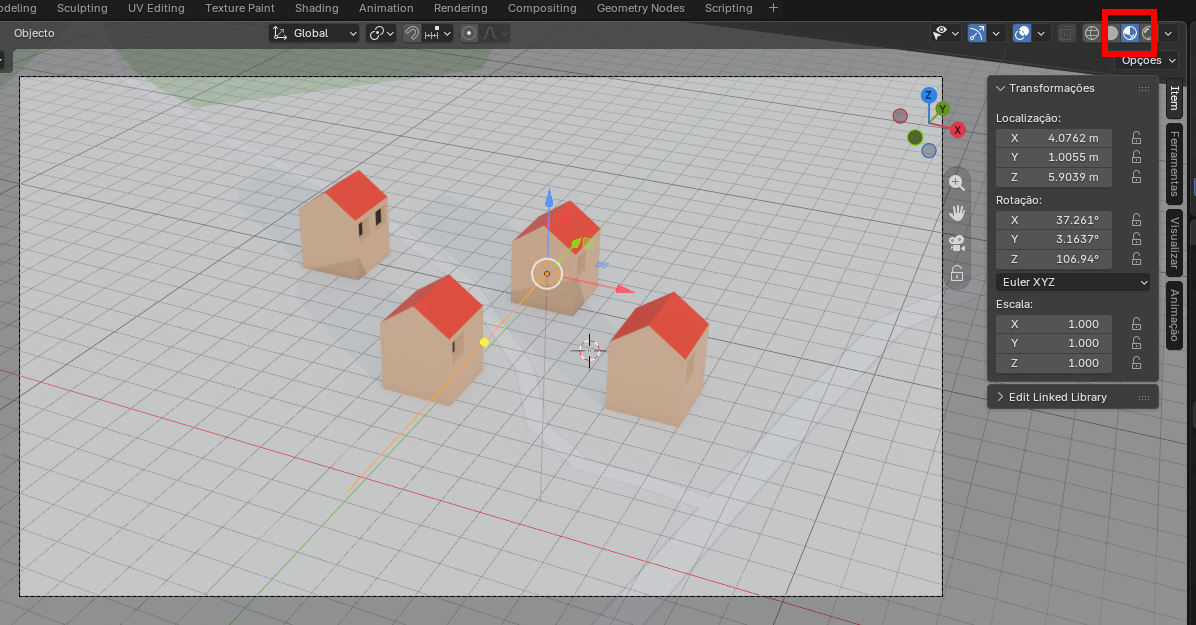Switch to Compositing workspace tab

(x=542, y=8)
